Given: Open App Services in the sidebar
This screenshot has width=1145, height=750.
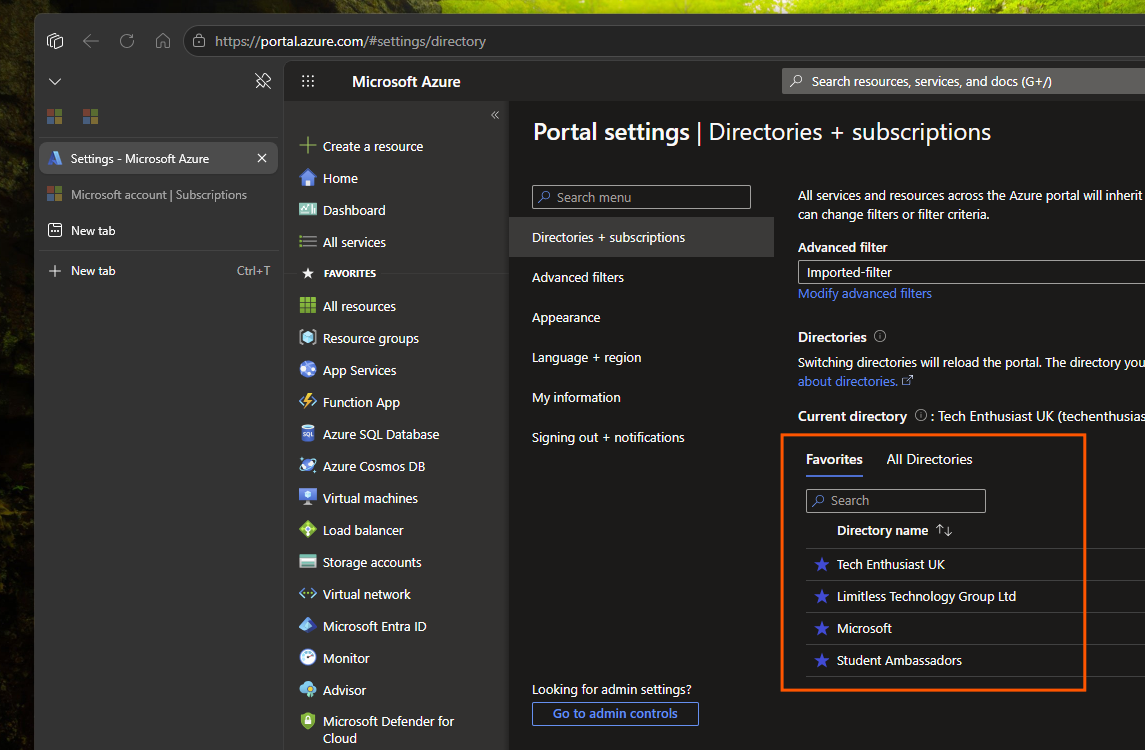Looking at the screenshot, I should (x=359, y=370).
